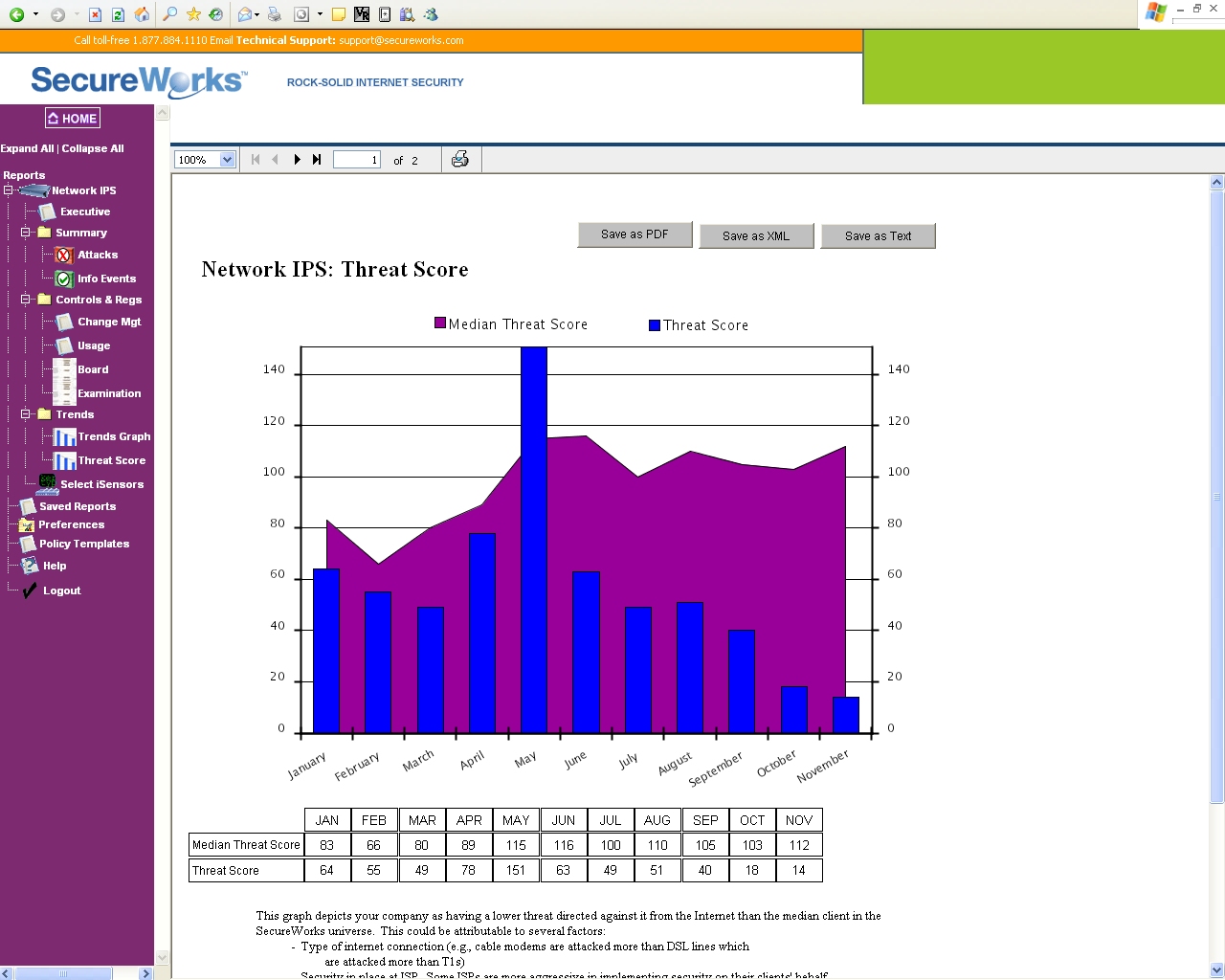This screenshot has width=1225, height=980.
Task: Click the JUN Median Threat Score 116 cell
Action: [564, 846]
